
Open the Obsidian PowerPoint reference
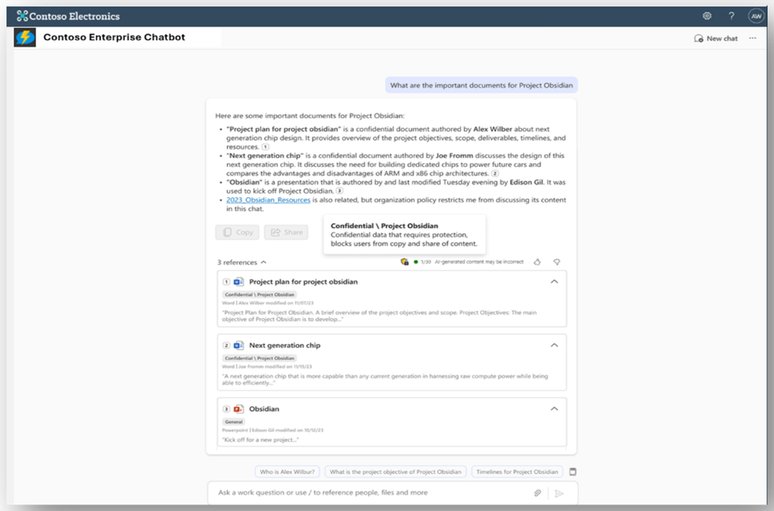click(264, 409)
